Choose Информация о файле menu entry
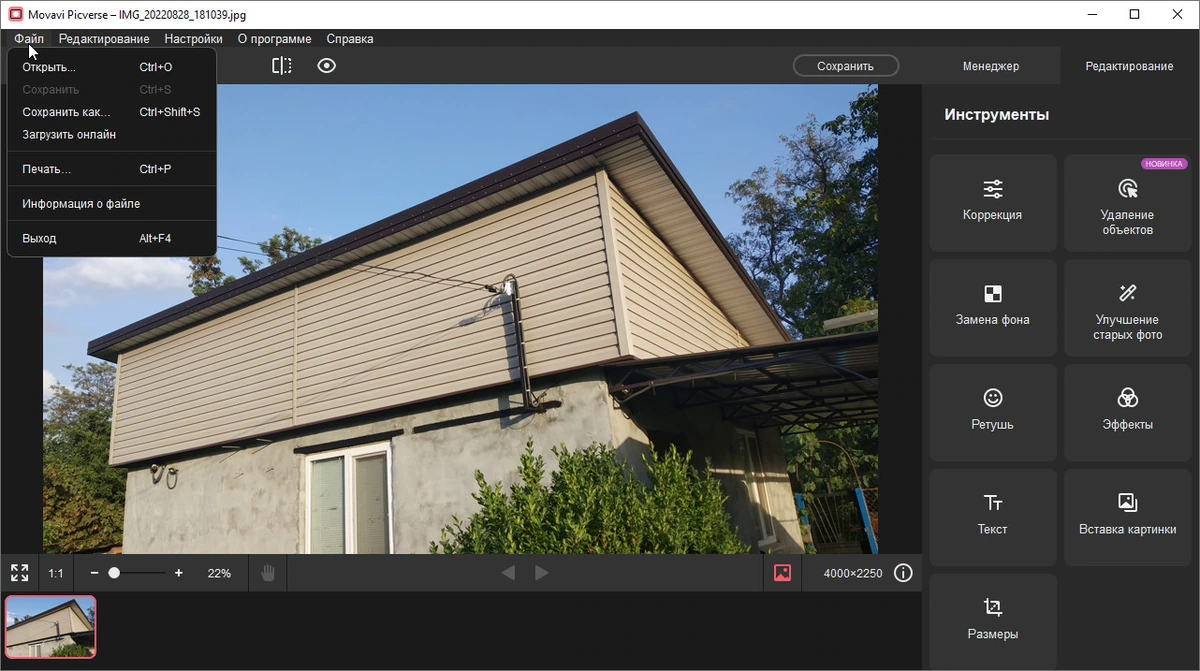Image resolution: width=1200 pixels, height=671 pixels. [x=112, y=204]
